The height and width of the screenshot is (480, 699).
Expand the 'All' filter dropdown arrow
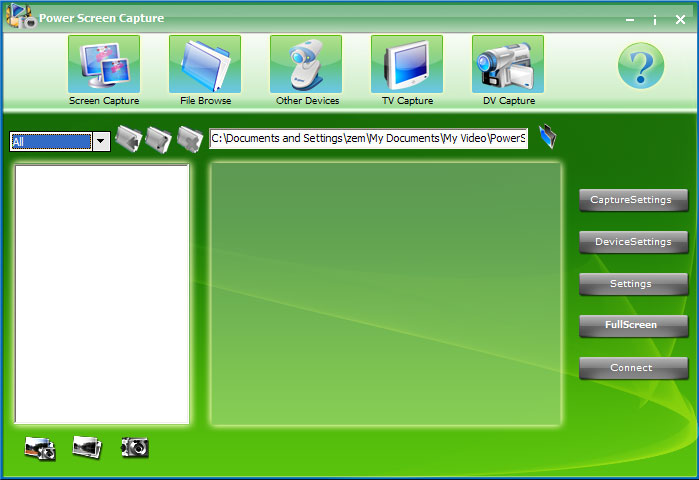point(101,141)
